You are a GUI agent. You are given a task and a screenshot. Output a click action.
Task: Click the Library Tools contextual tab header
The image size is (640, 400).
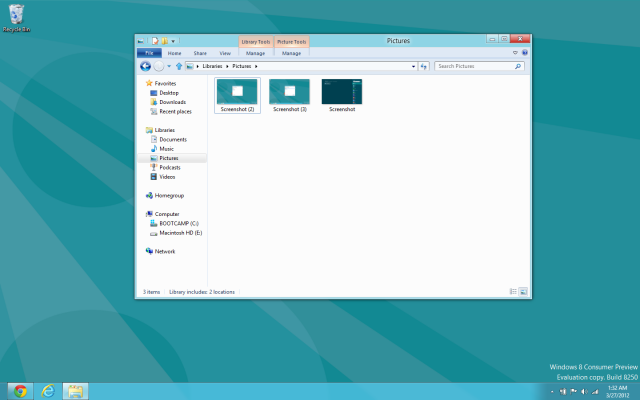pyautogui.click(x=256, y=42)
